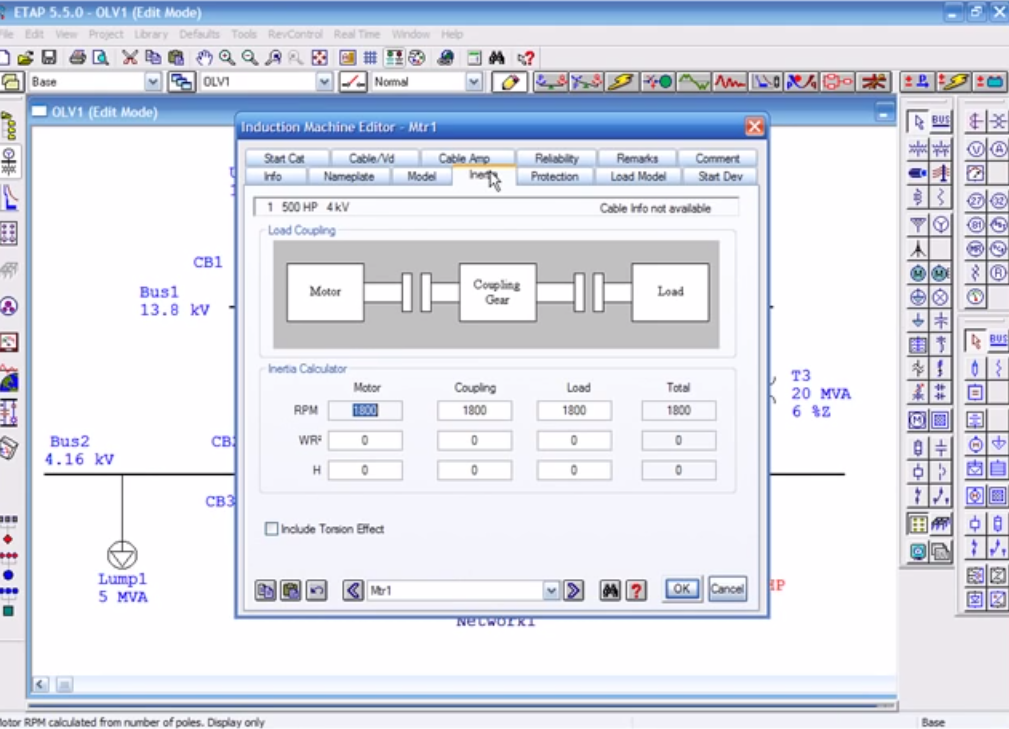Open the Cable Amp tab

click(x=464, y=158)
